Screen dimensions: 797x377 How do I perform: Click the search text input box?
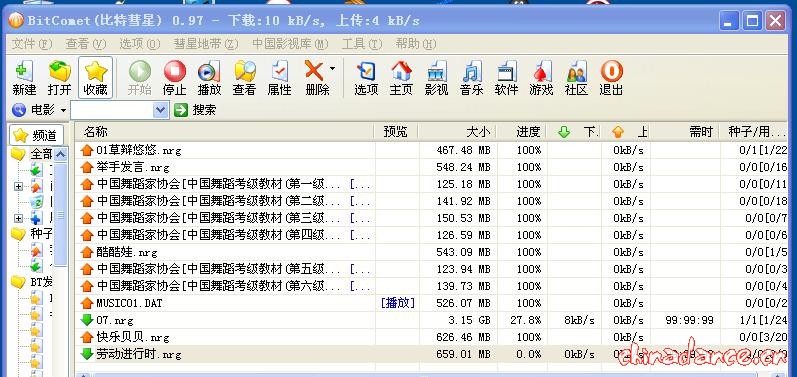112,110
